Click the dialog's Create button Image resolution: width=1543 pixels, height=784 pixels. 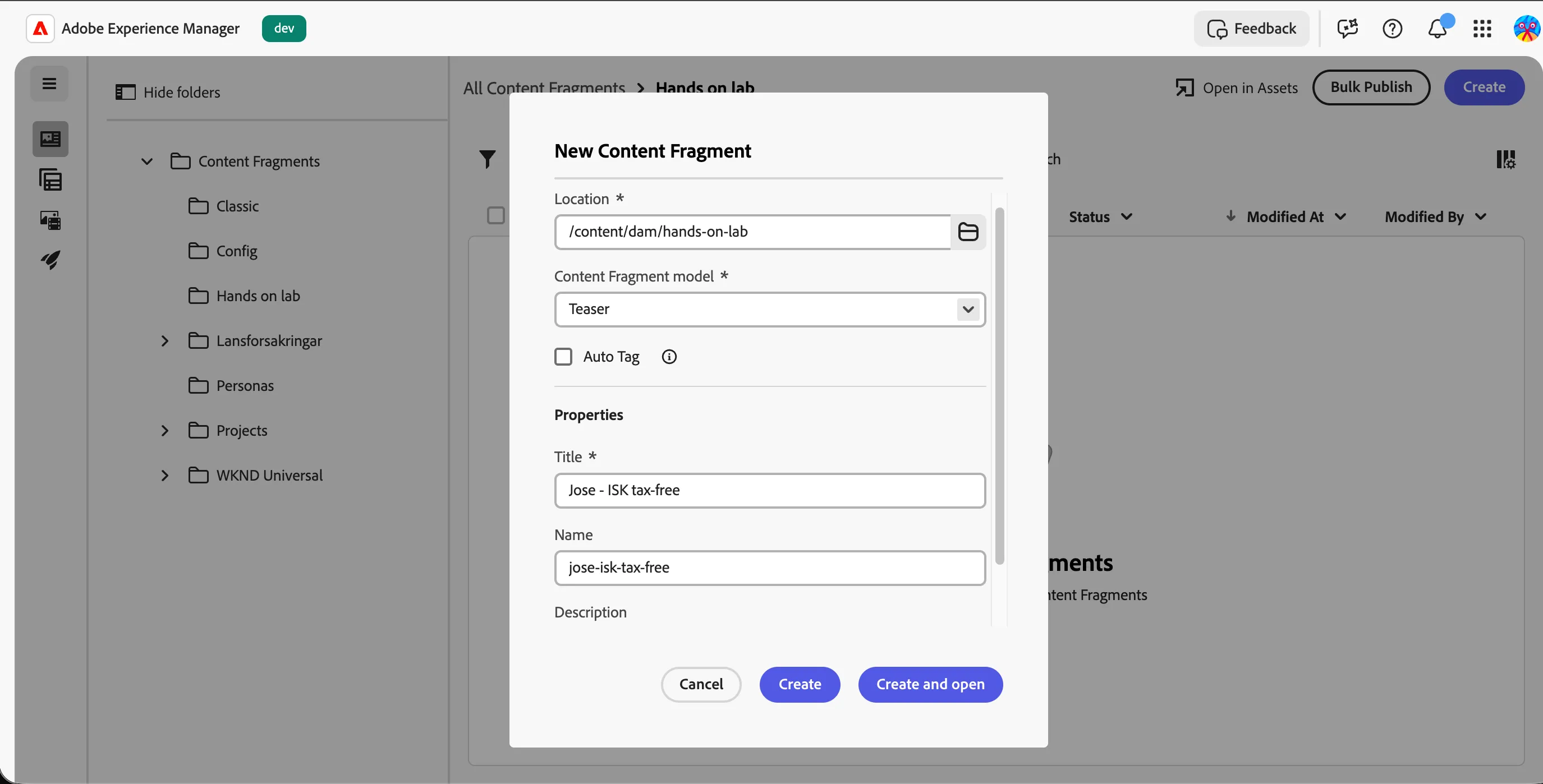(x=800, y=685)
